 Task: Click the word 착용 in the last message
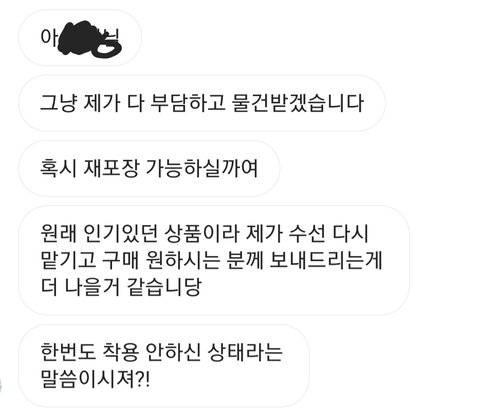pos(121,352)
